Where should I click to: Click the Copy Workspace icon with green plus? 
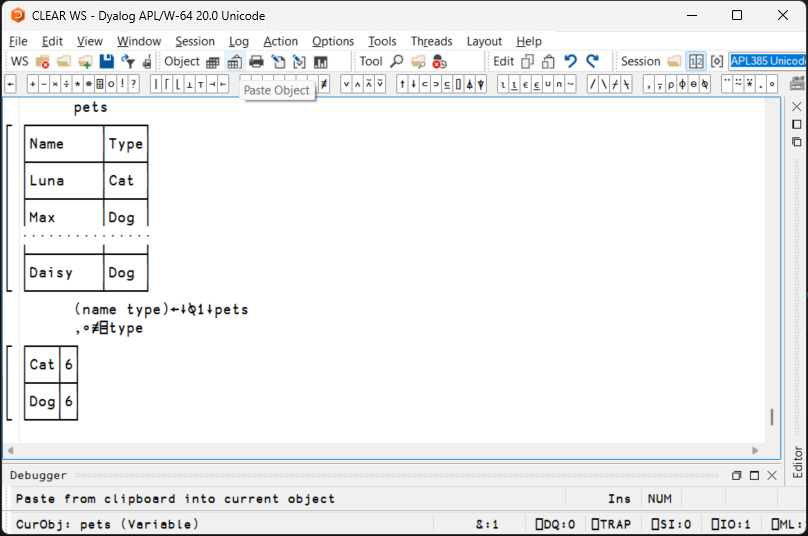85,62
